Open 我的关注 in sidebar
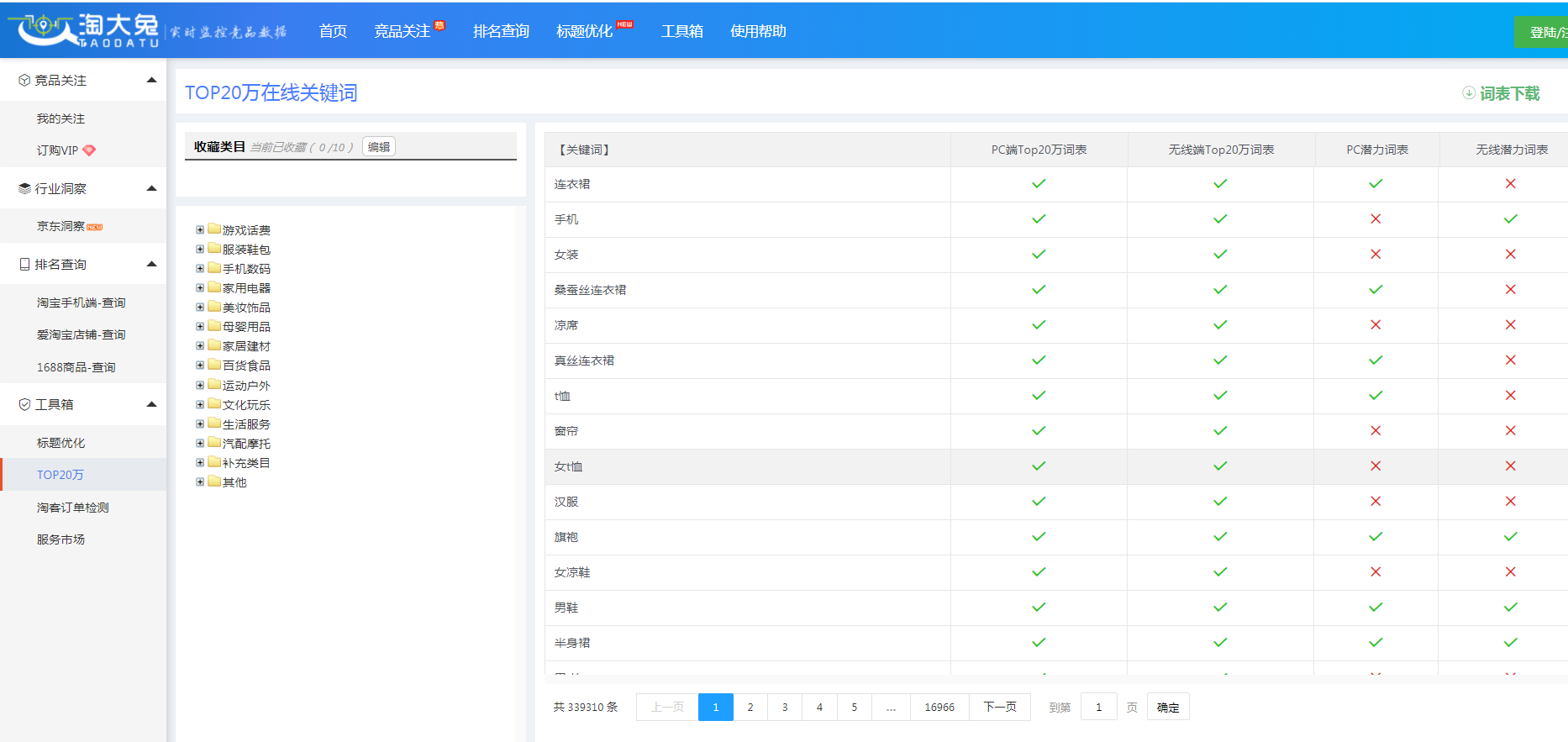 tap(61, 118)
